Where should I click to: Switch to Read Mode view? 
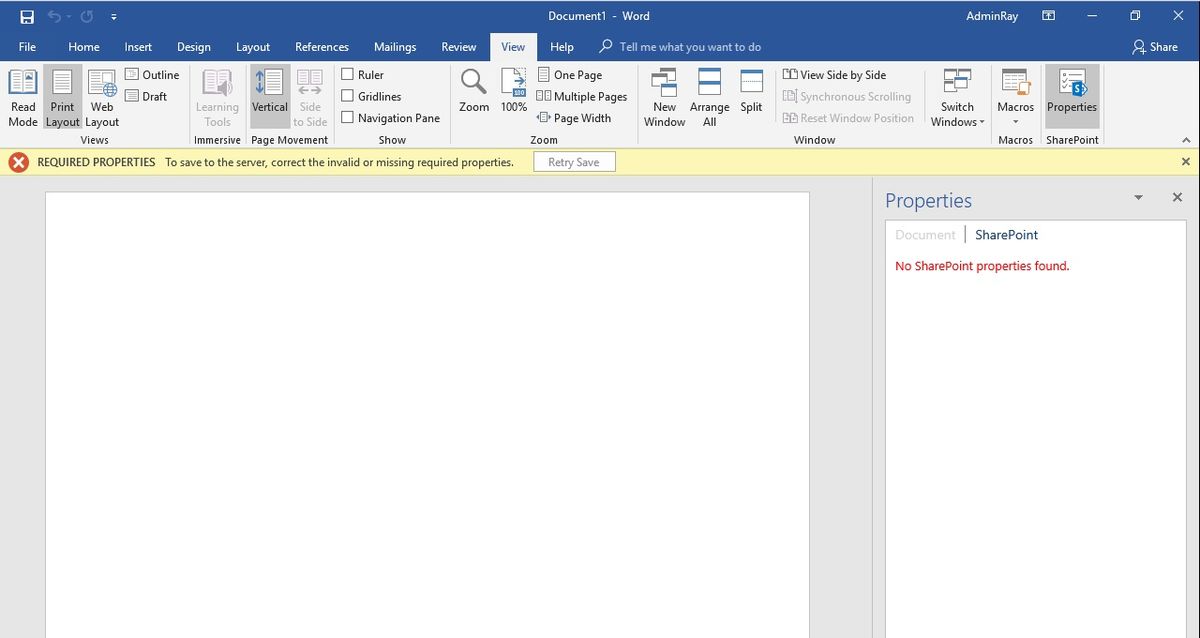[22, 95]
